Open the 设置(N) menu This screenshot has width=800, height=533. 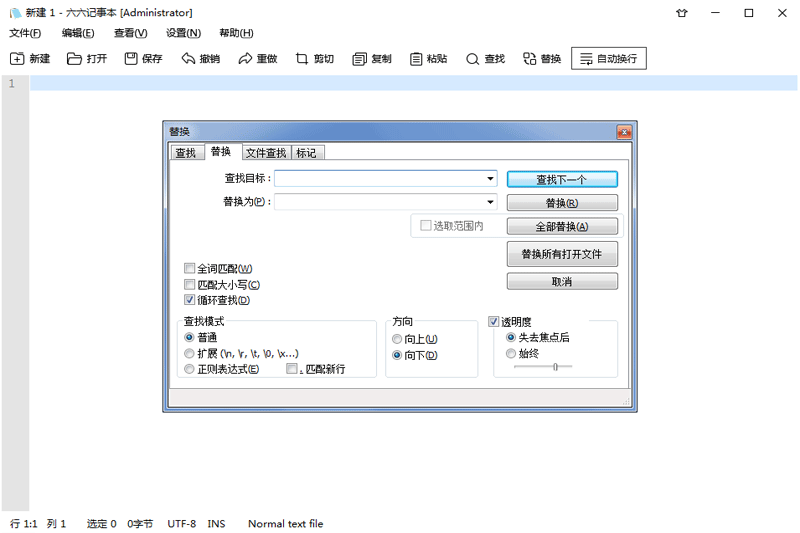pyautogui.click(x=184, y=33)
